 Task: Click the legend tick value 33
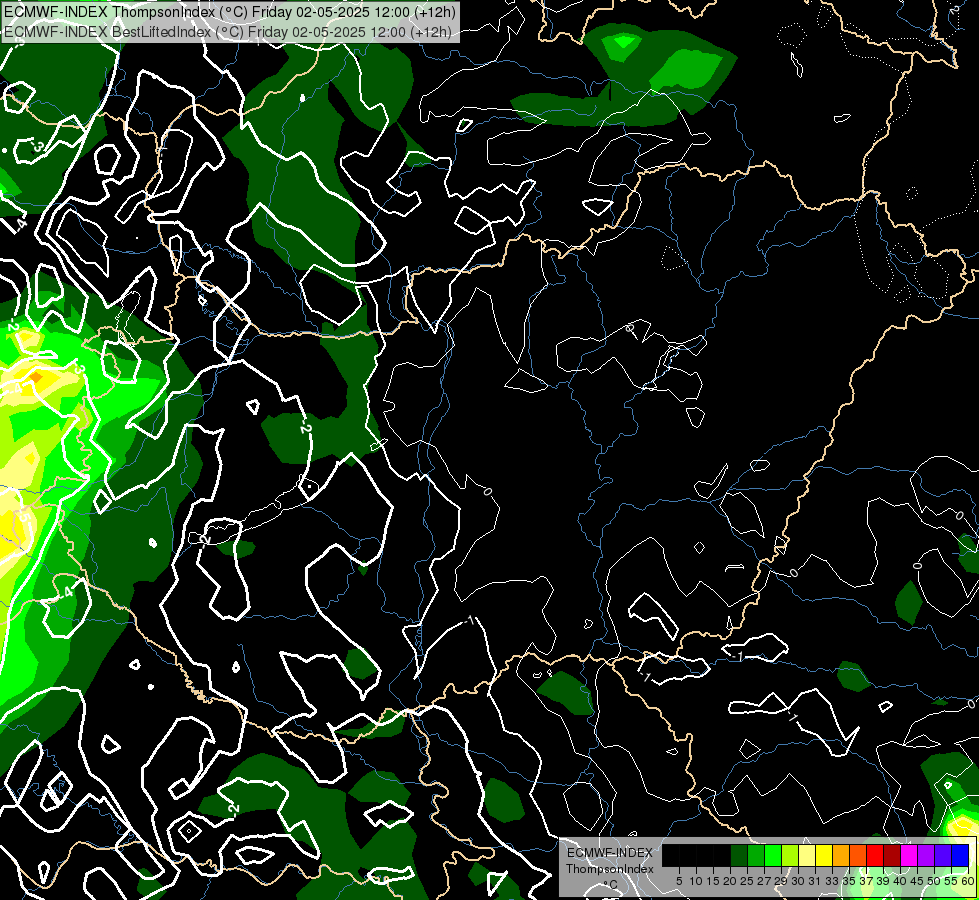(x=832, y=881)
